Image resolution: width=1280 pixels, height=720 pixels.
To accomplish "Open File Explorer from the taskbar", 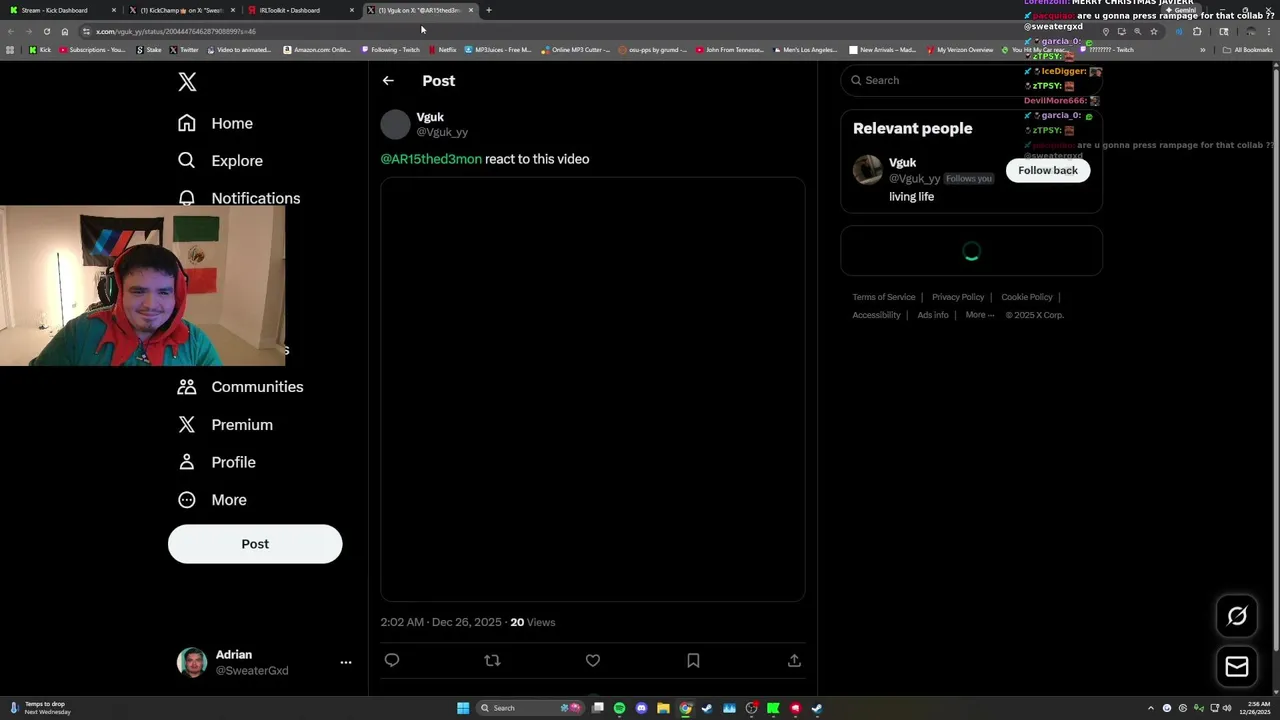I will tap(663, 708).
